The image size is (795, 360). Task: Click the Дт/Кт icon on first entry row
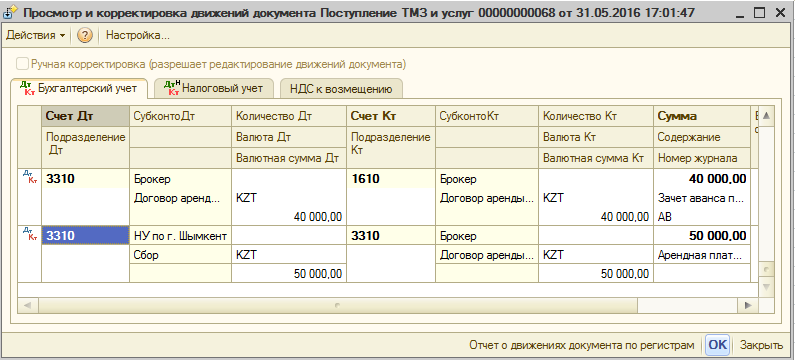(29, 176)
